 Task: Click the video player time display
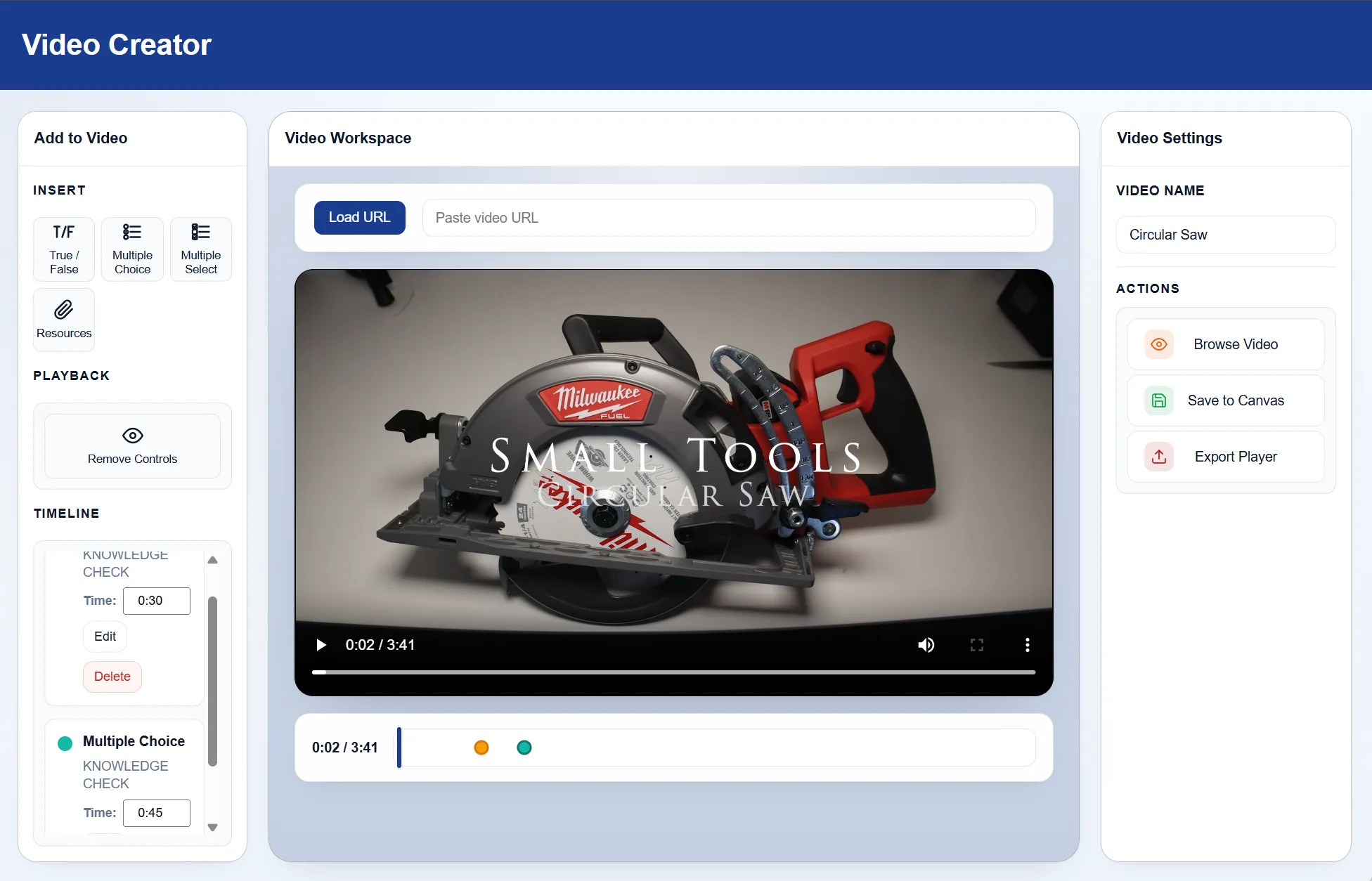[380, 645]
